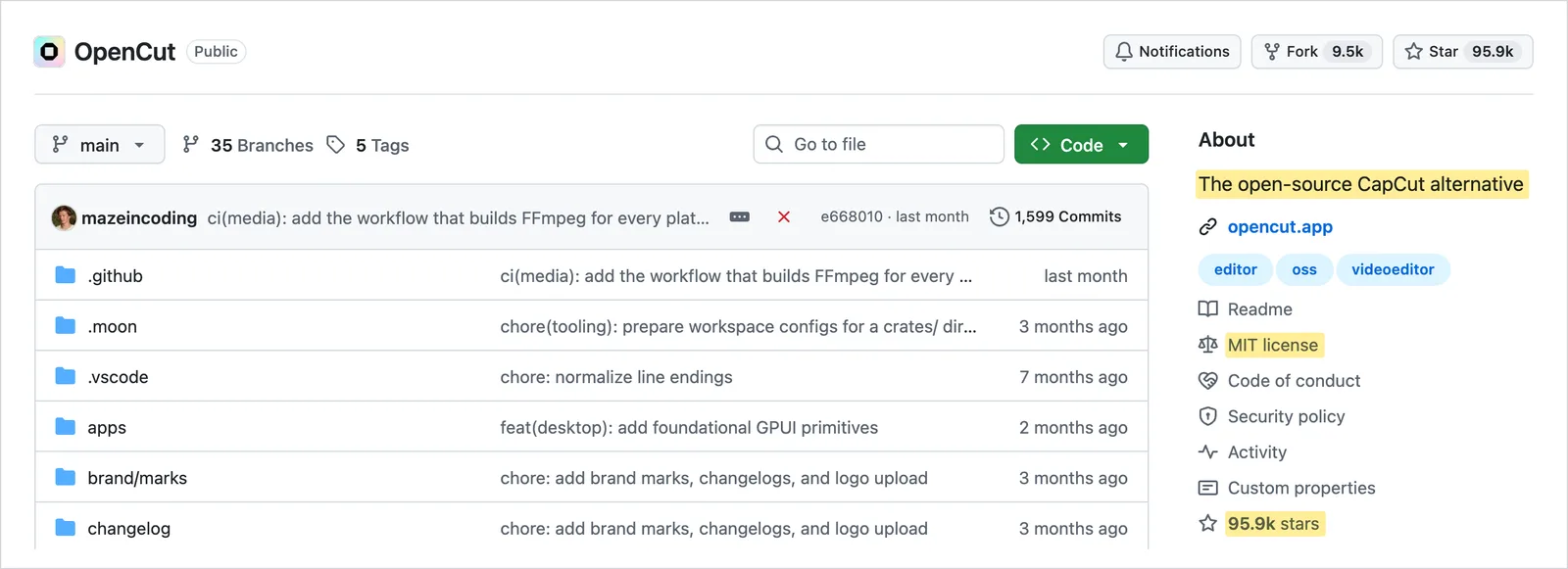Open the e668010 commit hash

[852, 216]
